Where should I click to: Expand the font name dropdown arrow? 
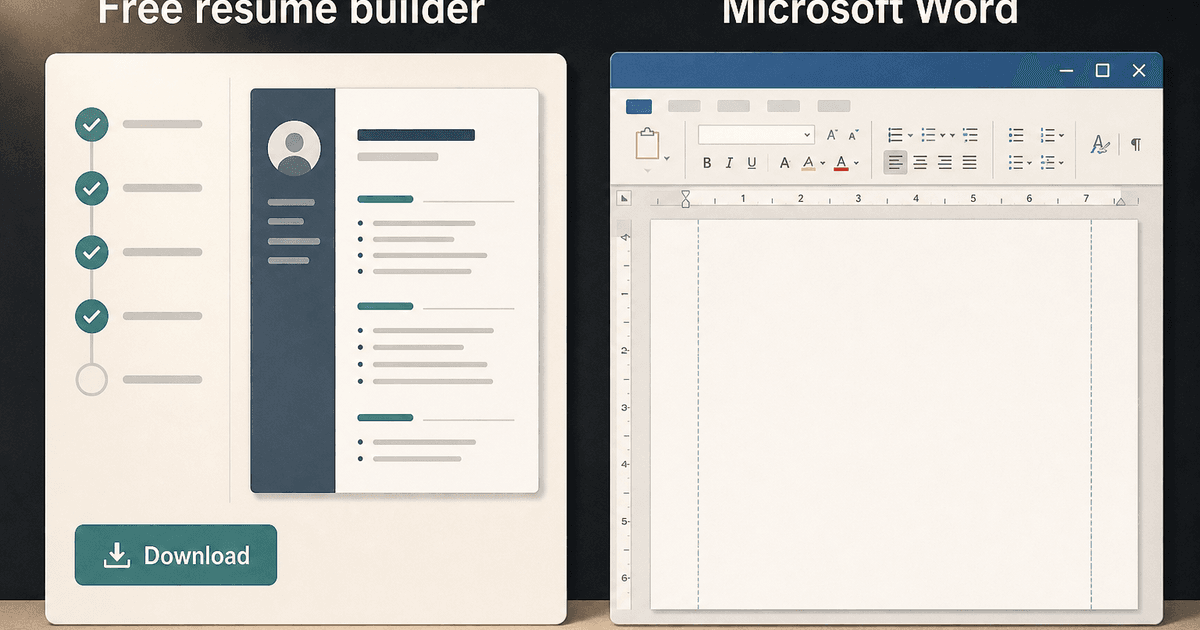click(x=808, y=134)
